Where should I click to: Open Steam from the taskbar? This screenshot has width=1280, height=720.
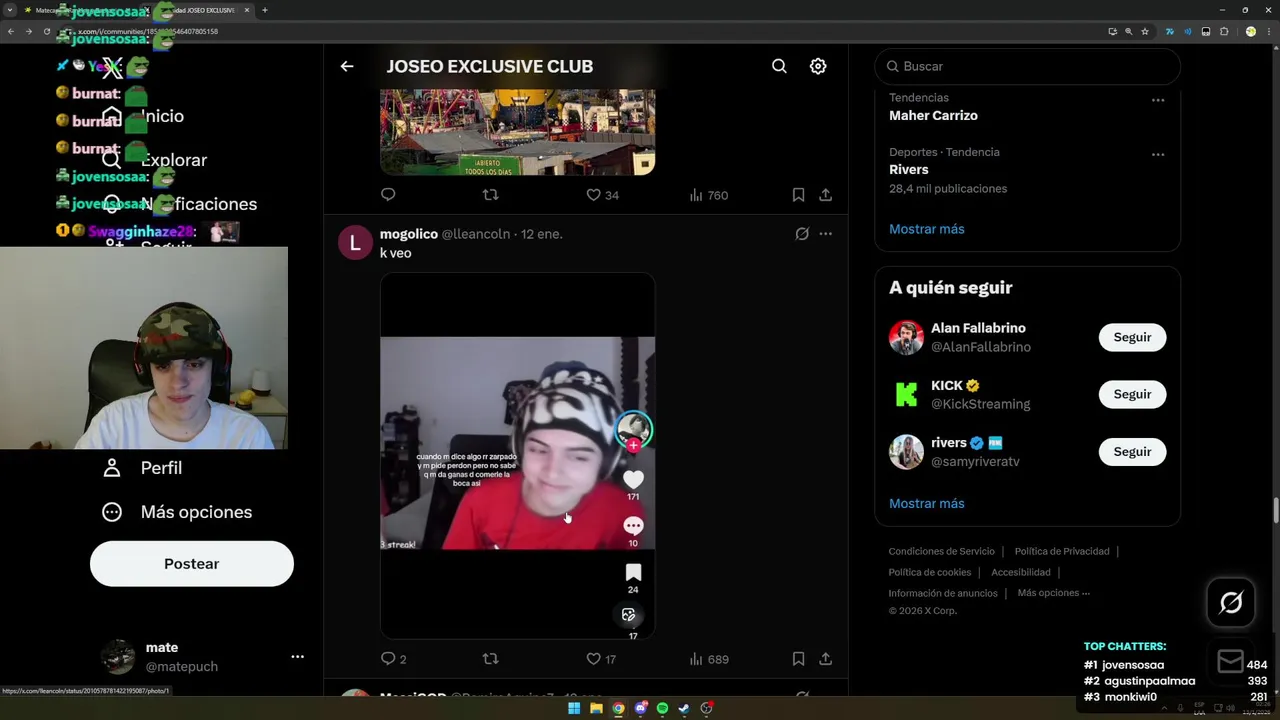coord(684,708)
